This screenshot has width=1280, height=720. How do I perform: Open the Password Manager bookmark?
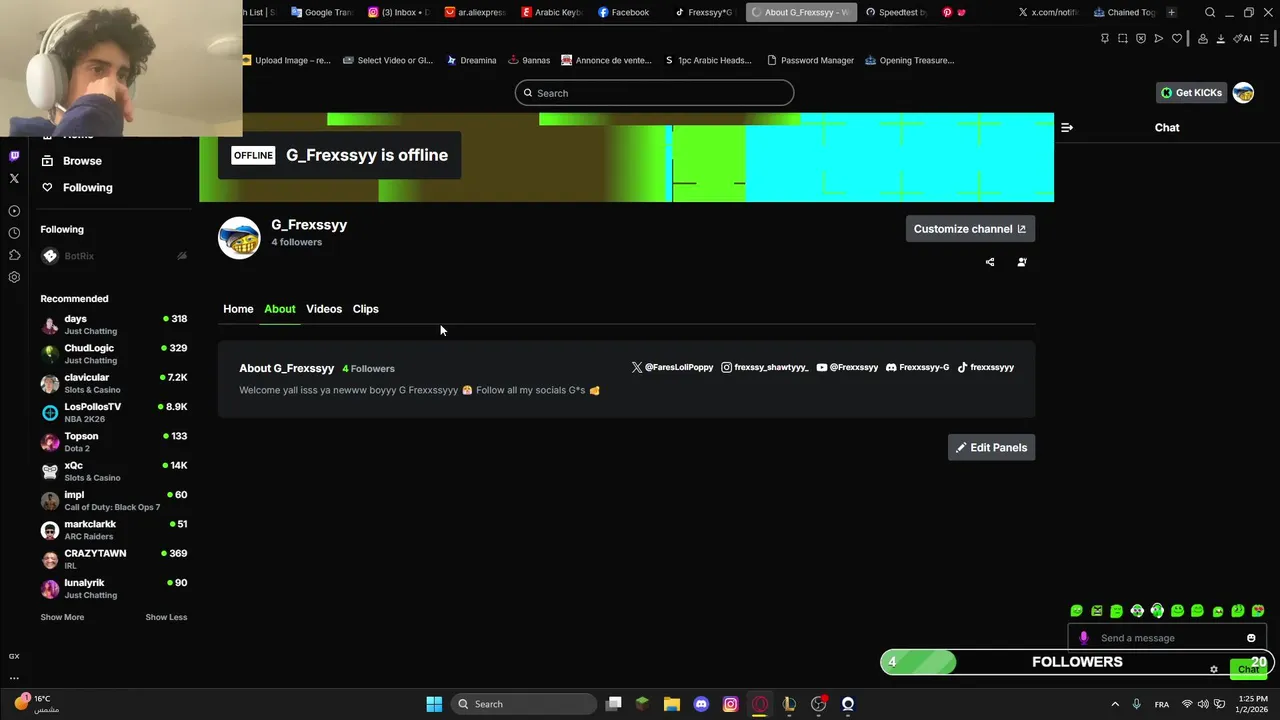810,60
